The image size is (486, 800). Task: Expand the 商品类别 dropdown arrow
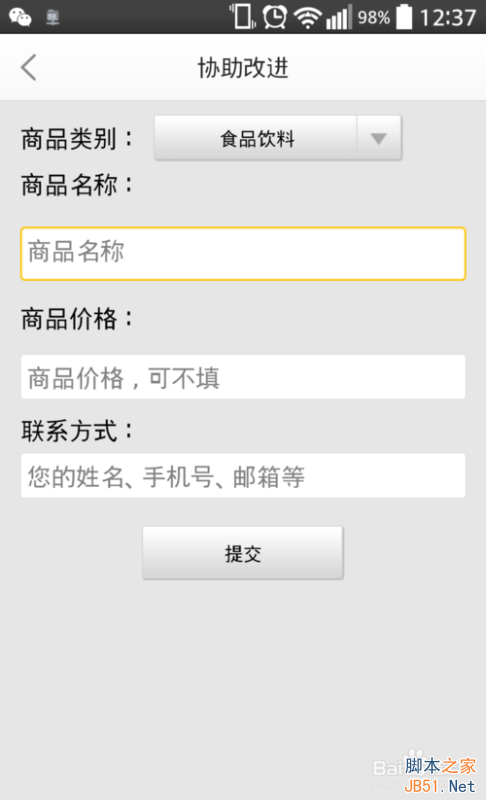coord(378,138)
